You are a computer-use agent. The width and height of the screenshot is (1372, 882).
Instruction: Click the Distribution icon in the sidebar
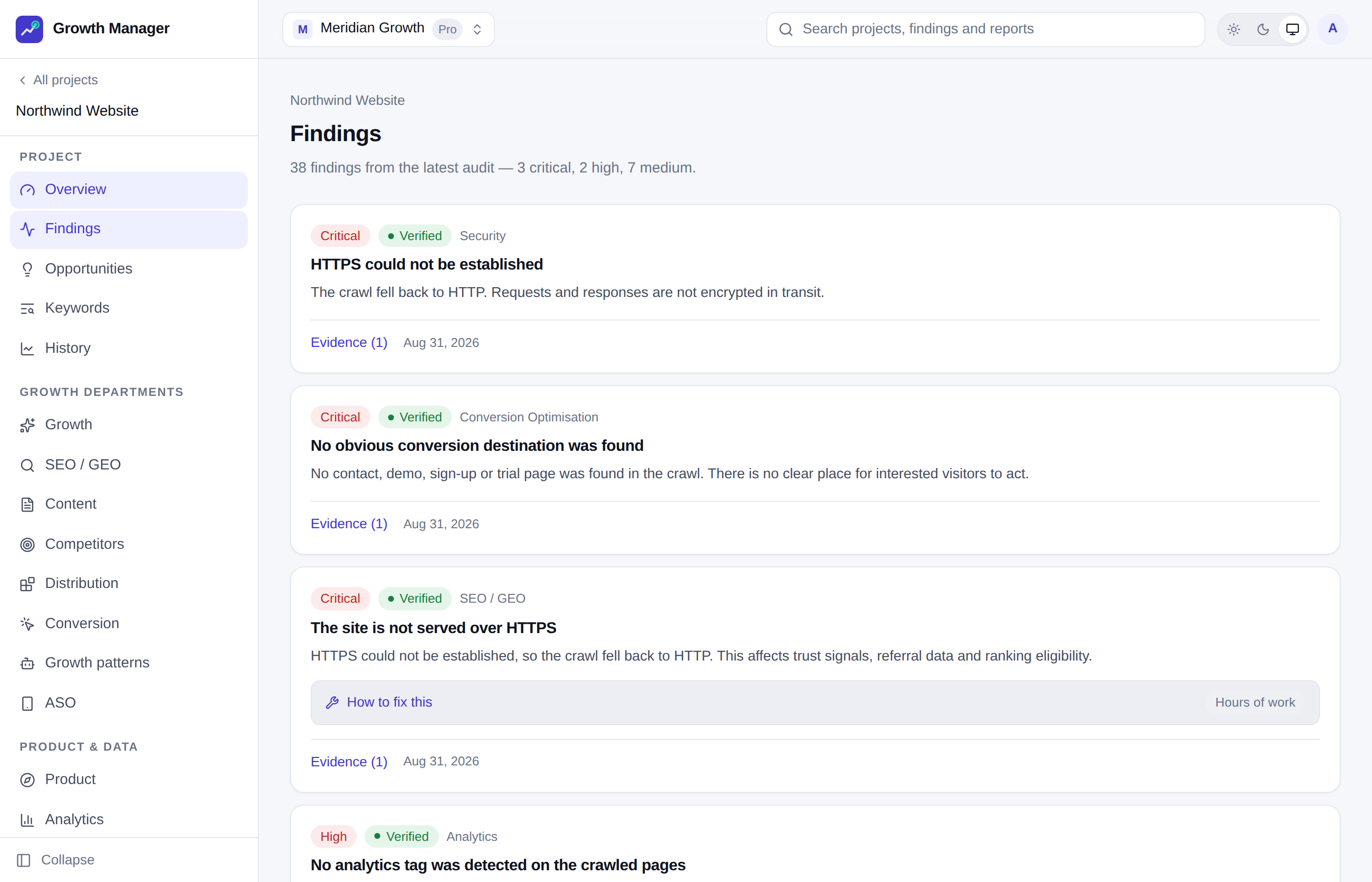(27, 584)
